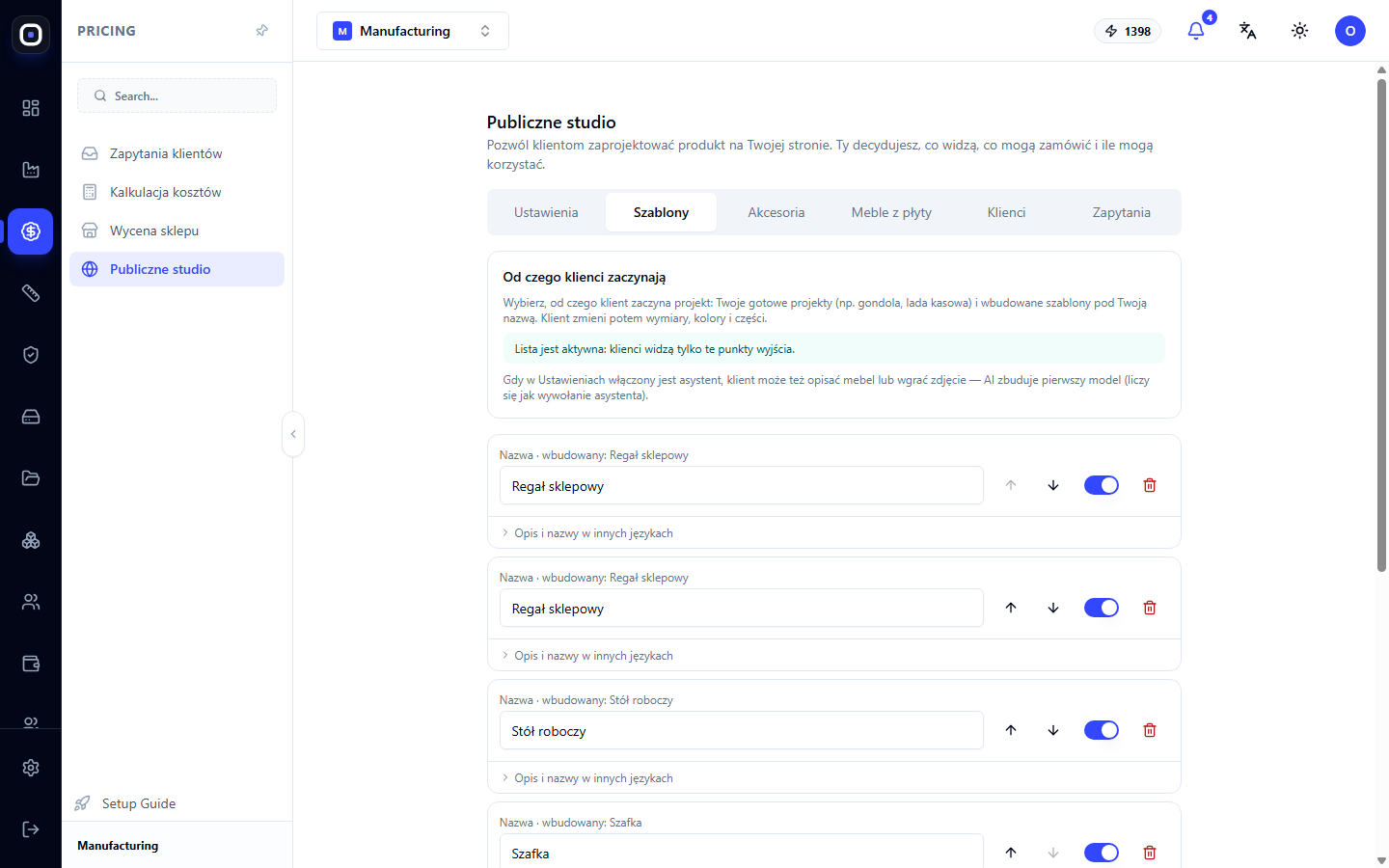Click the language translation icon
The width and height of the screenshot is (1389, 868).
1248,31
